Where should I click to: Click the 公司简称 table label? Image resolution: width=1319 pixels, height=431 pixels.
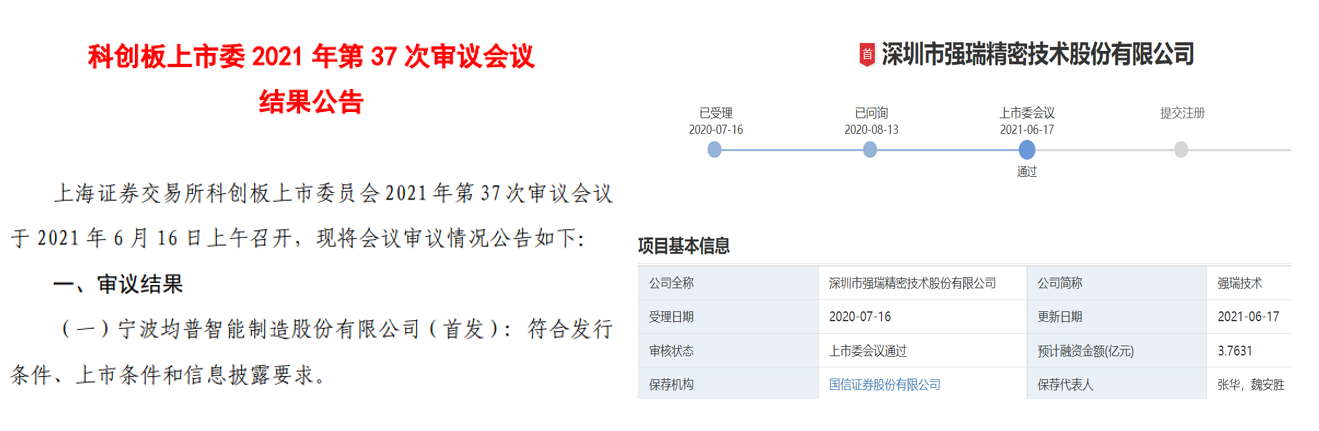point(1060,283)
